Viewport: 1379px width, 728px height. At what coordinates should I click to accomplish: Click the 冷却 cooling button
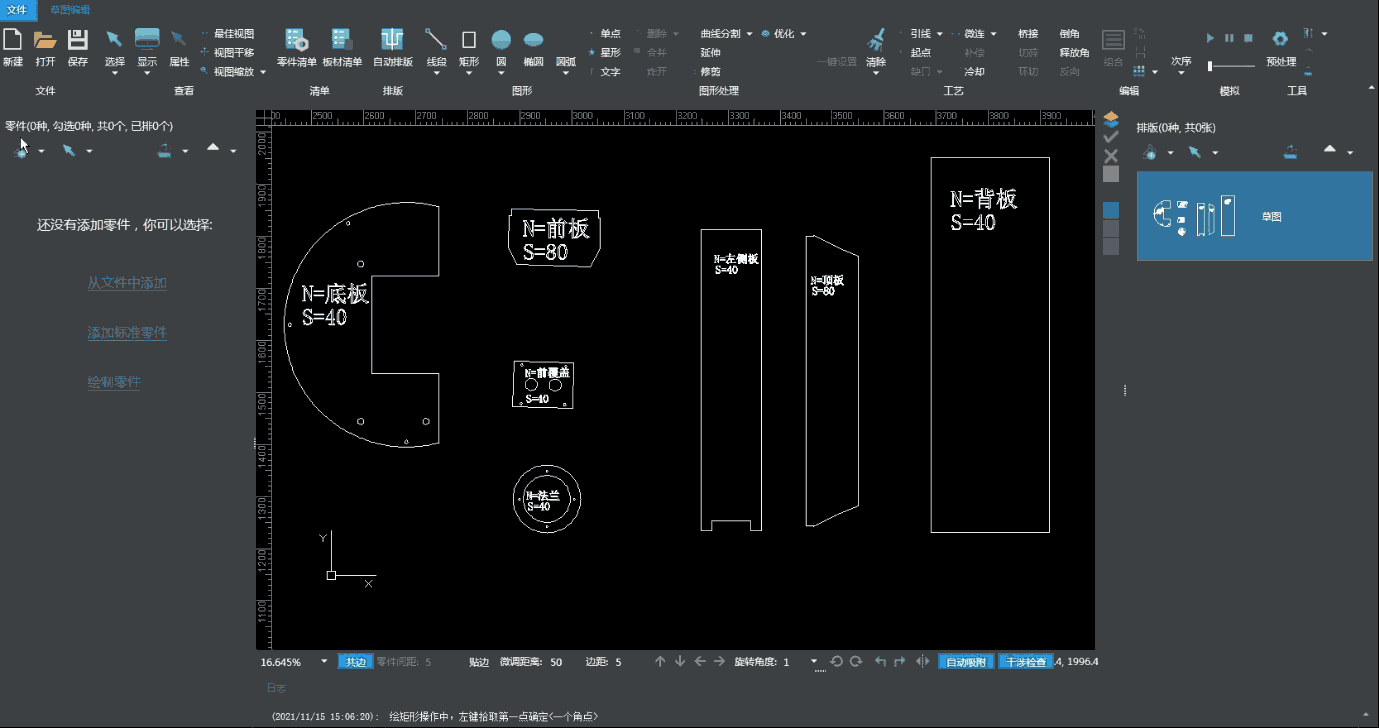974,72
